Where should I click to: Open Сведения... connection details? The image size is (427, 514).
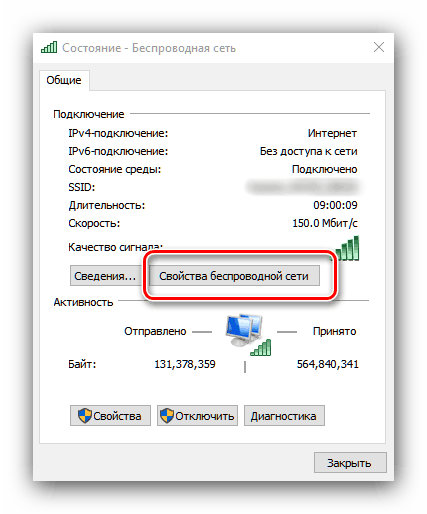coord(105,276)
